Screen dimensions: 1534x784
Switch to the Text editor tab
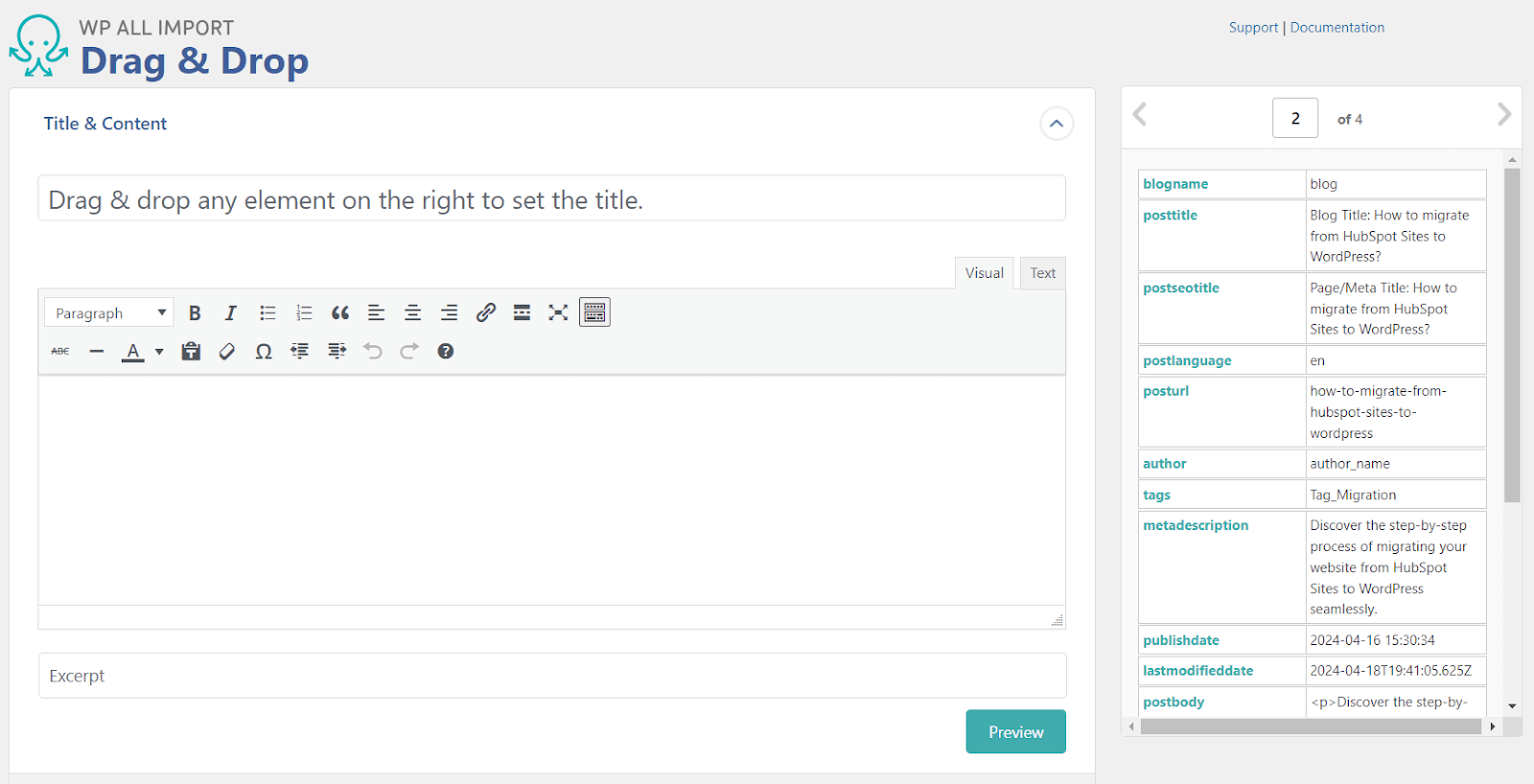click(1043, 273)
